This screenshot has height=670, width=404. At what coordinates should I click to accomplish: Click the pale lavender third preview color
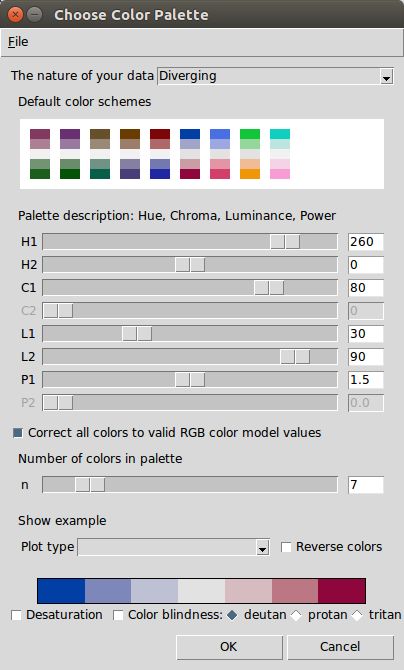(154, 591)
